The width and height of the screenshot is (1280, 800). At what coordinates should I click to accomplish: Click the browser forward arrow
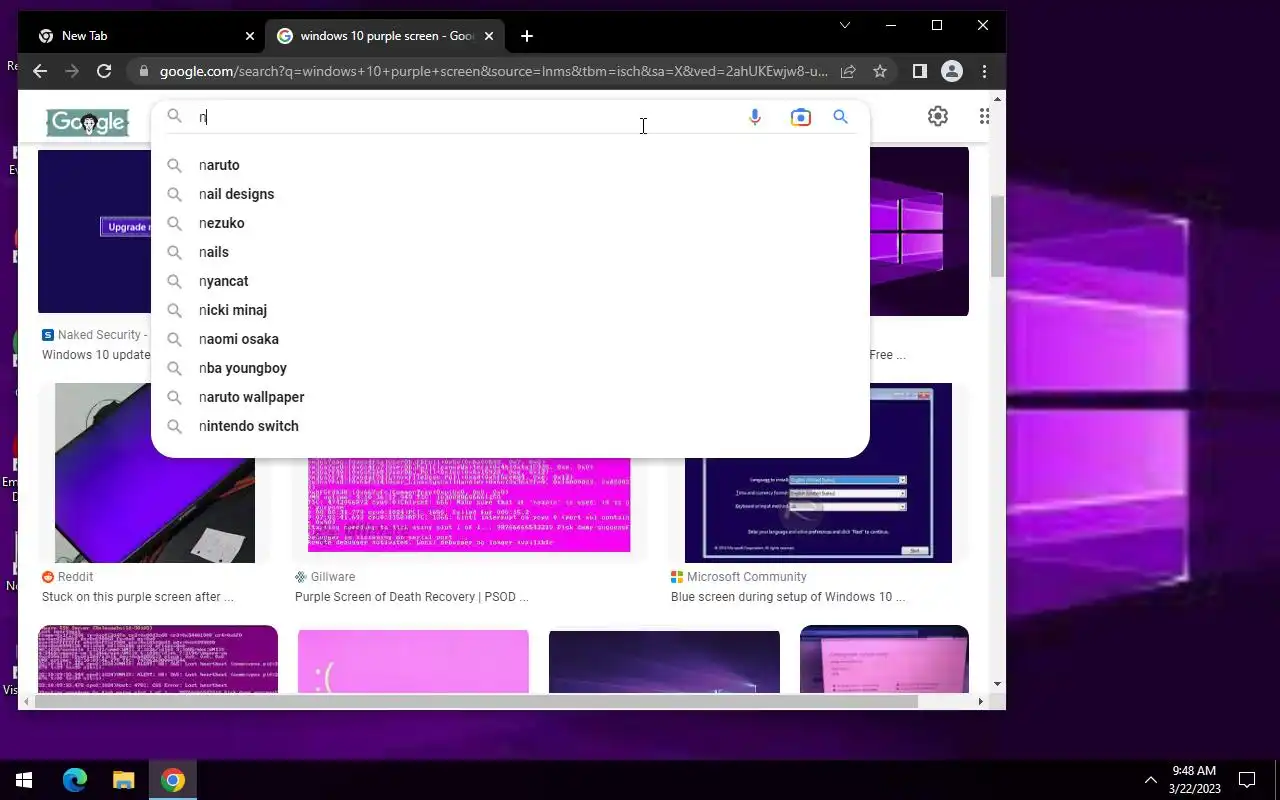click(x=72, y=71)
